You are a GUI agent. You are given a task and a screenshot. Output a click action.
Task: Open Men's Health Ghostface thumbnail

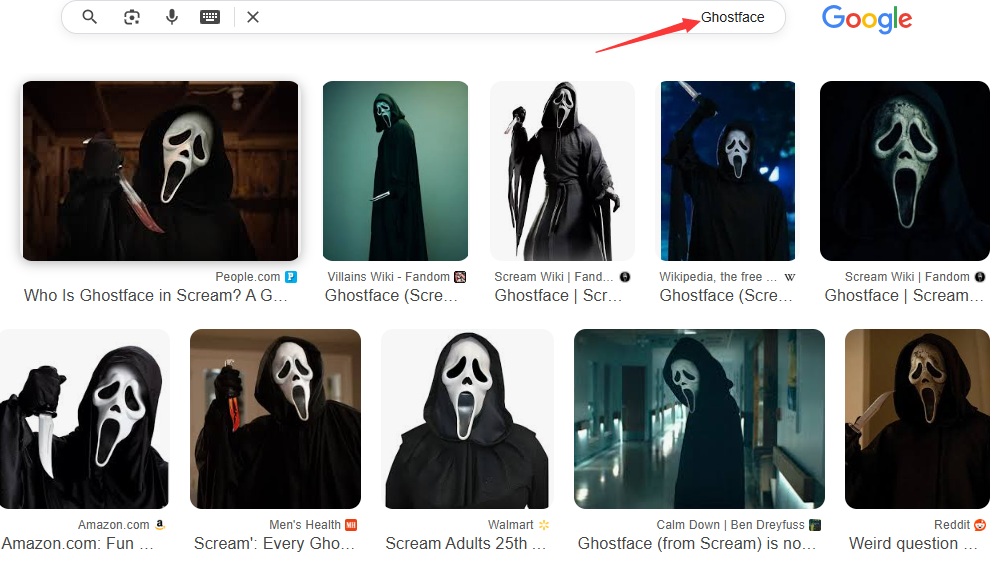tap(275, 419)
